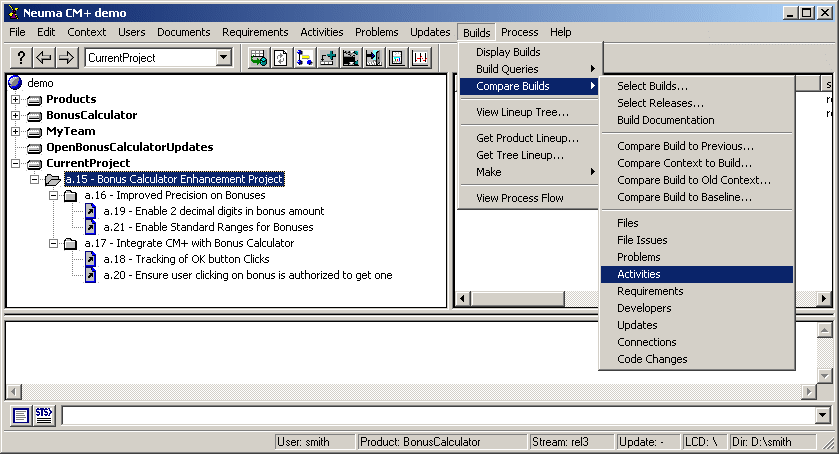Select a.19 Enable 2 decimal digits row
This screenshot has width=839, height=454.
tap(213, 211)
